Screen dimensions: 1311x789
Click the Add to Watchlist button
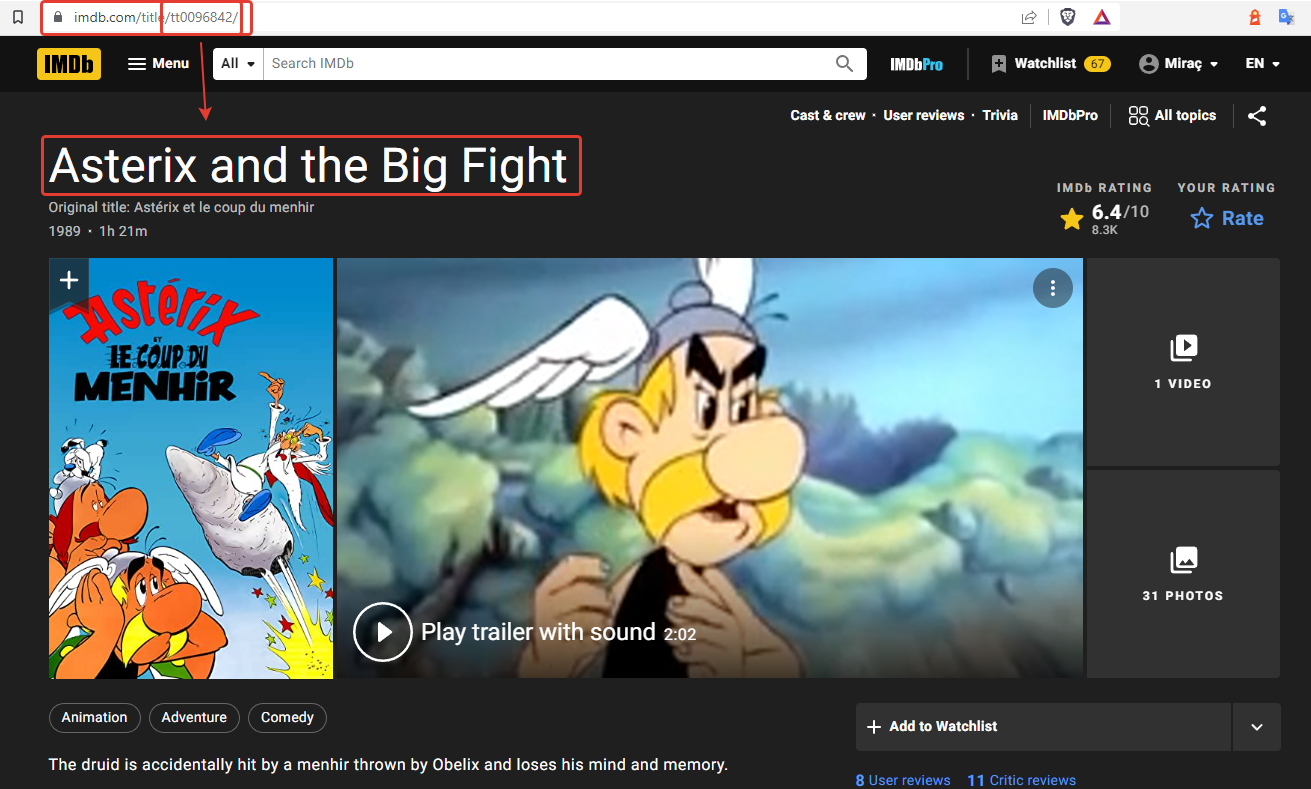(x=1043, y=727)
